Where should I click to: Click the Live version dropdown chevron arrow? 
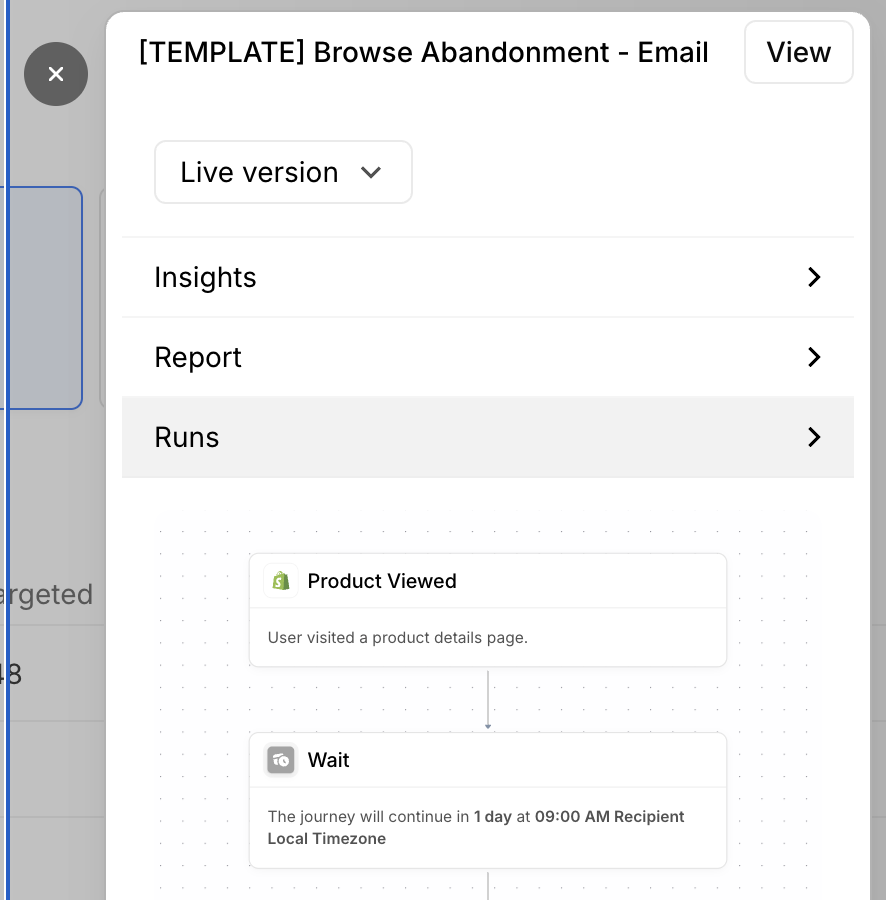point(371,172)
